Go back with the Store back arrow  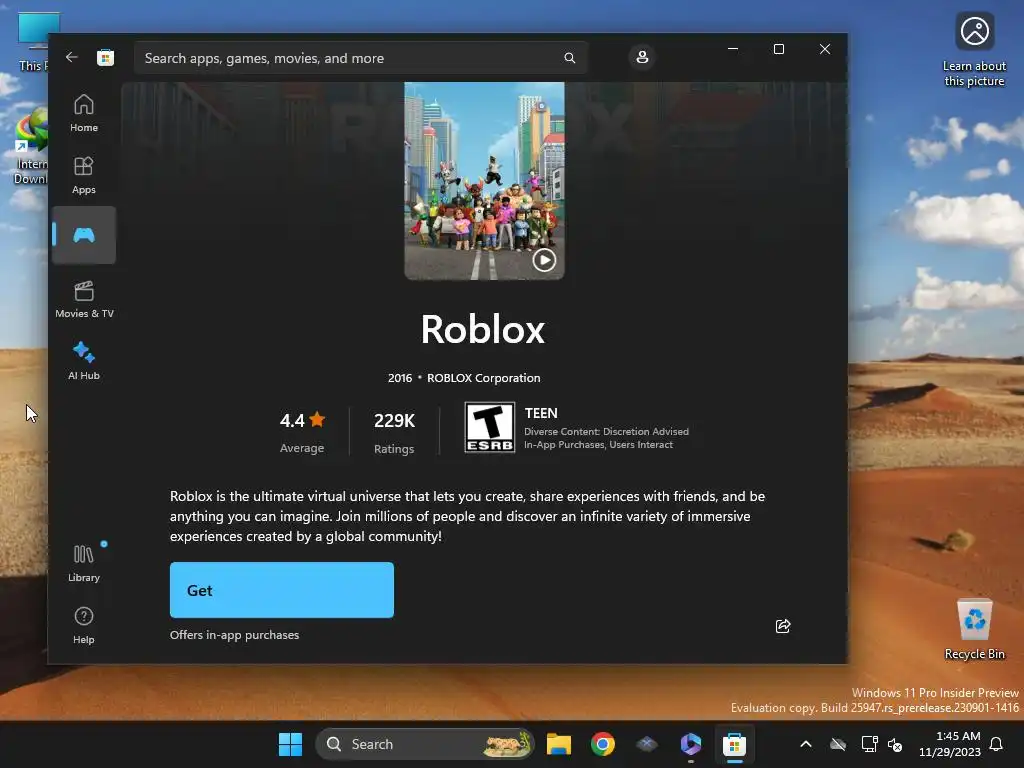(x=72, y=57)
